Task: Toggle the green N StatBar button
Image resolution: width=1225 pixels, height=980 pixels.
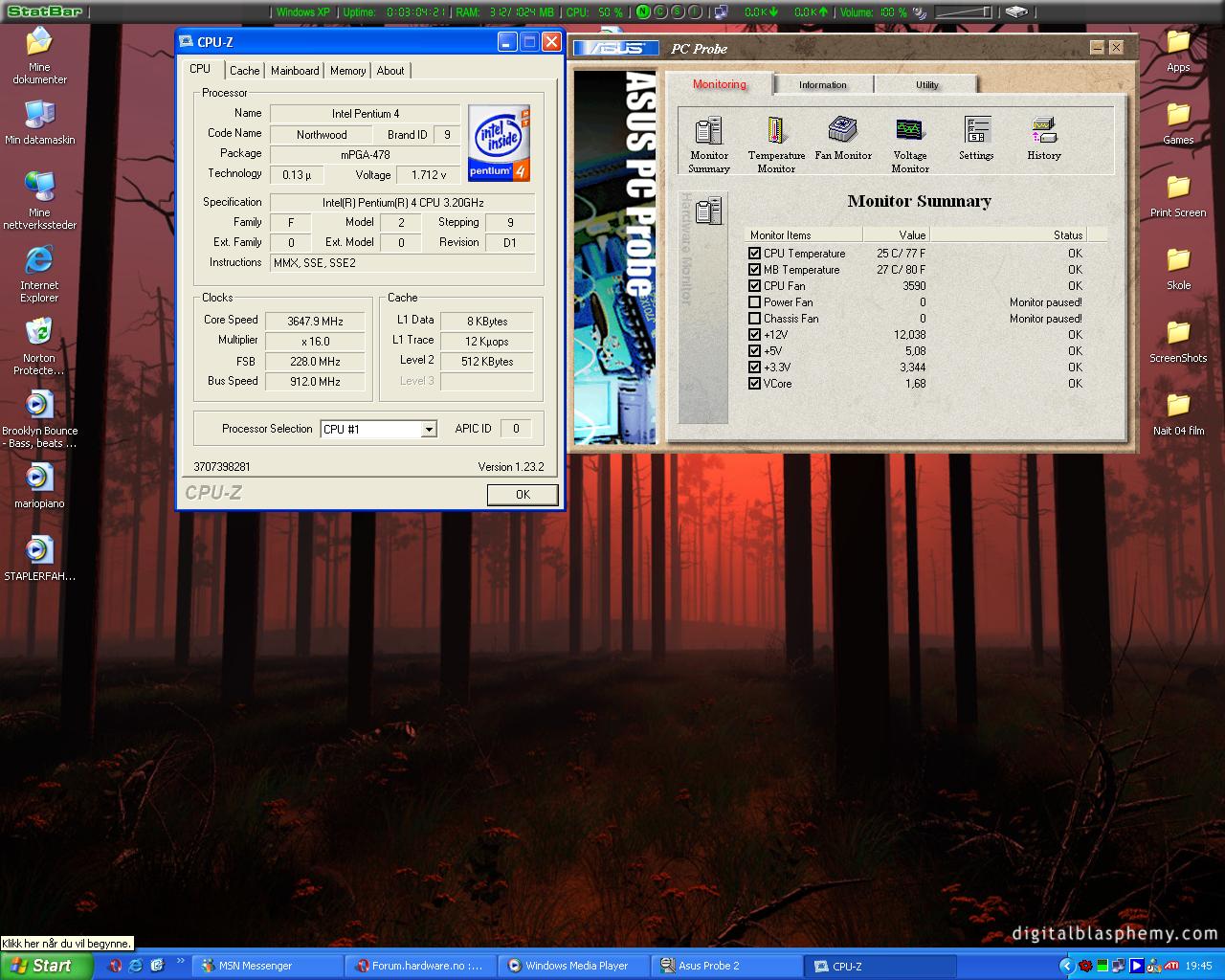Action: pyautogui.click(x=643, y=12)
